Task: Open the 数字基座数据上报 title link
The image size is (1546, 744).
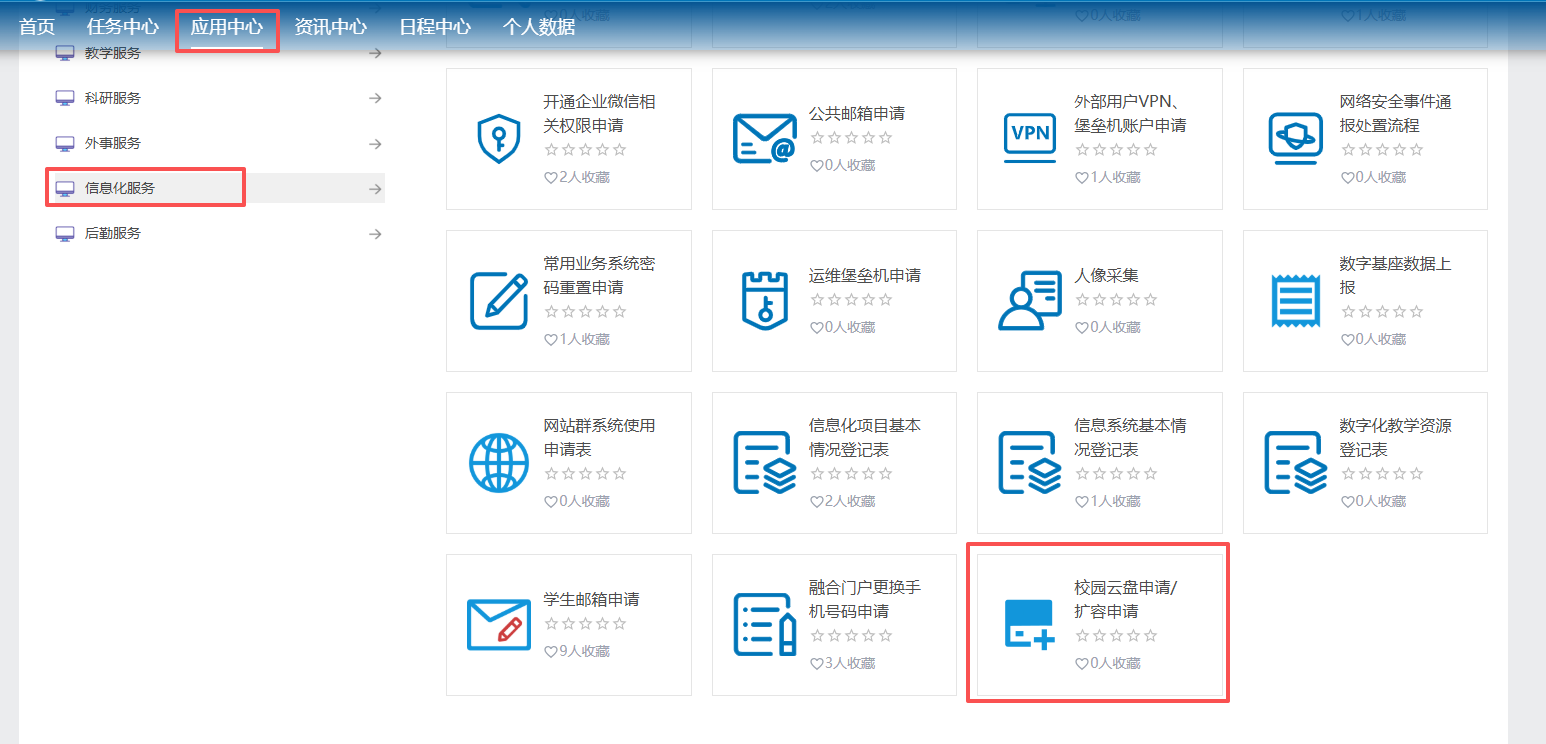Action: 1394,275
